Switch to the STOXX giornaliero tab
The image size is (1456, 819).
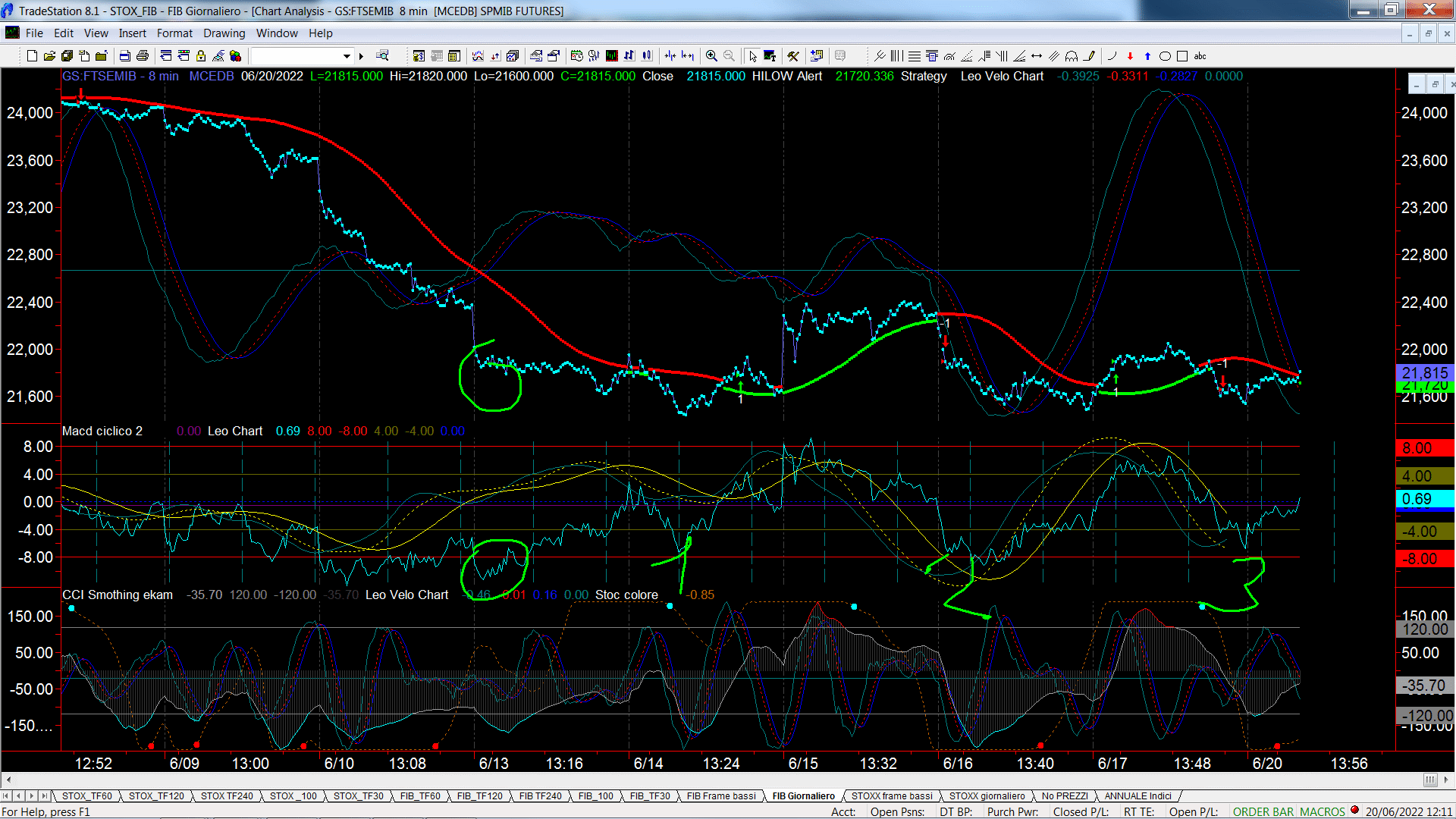pyautogui.click(x=987, y=795)
